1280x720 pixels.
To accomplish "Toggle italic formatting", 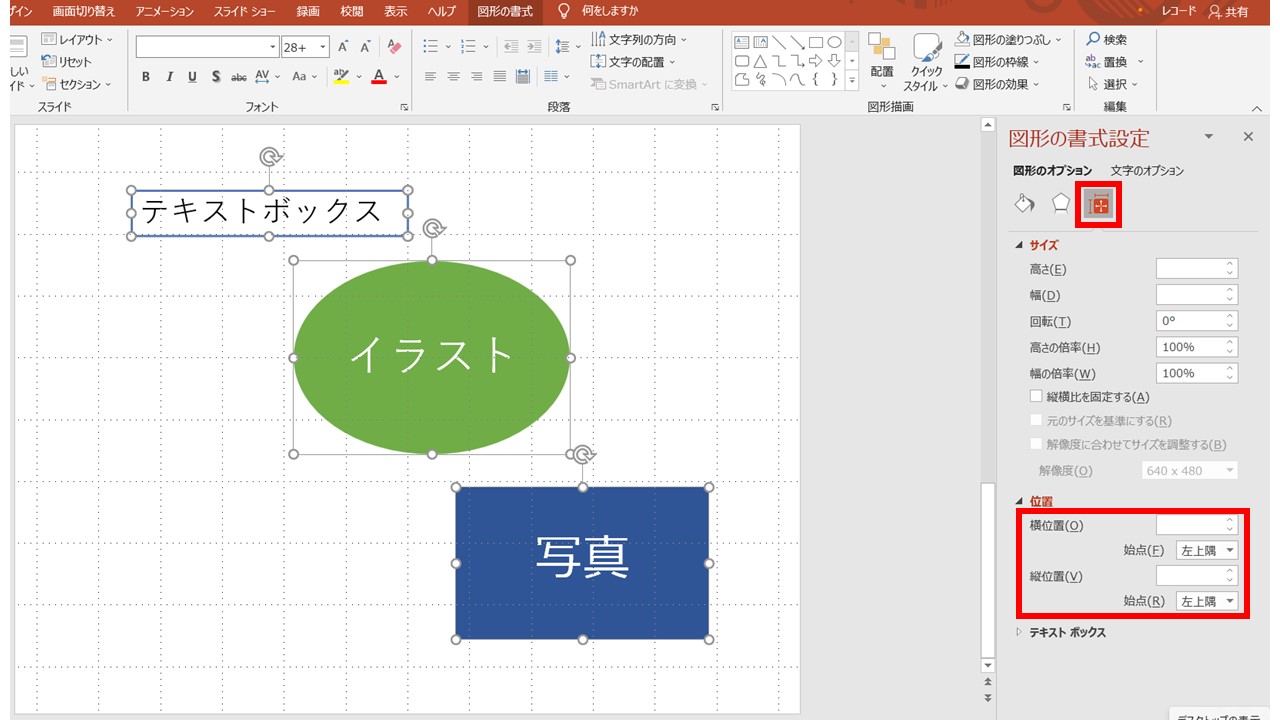I will click(x=169, y=77).
